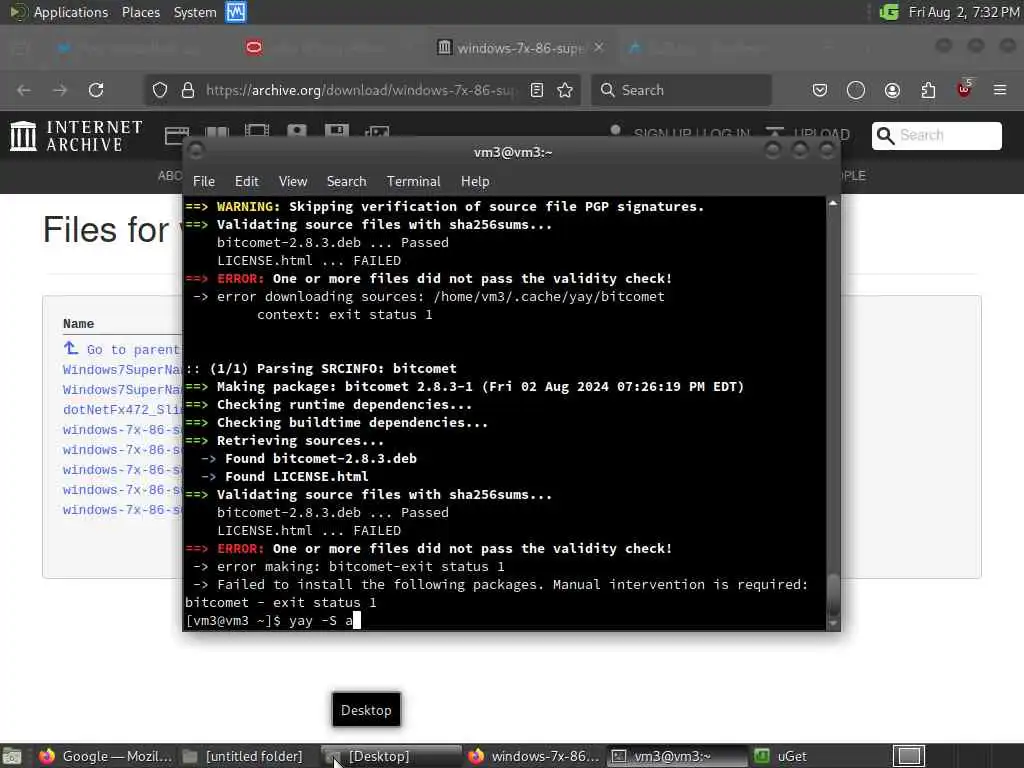The width and height of the screenshot is (1024, 768).
Task: Click the clock showing Fri Aug 2, 7:32 PM
Action: [x=963, y=12]
